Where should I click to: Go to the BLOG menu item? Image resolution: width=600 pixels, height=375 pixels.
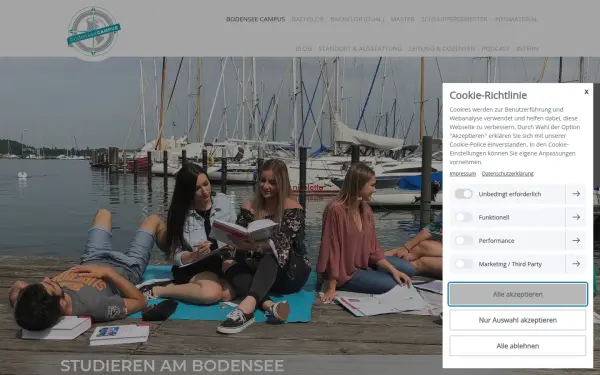point(304,49)
